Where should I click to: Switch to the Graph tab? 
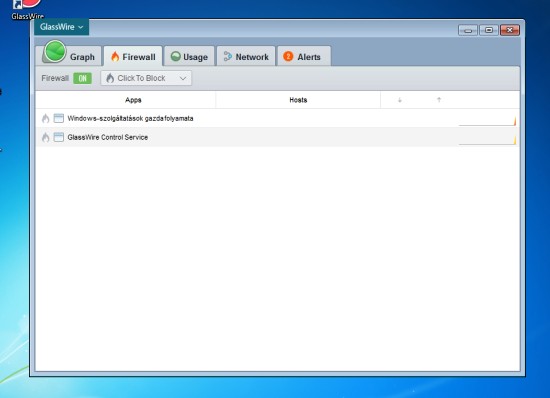point(69,56)
